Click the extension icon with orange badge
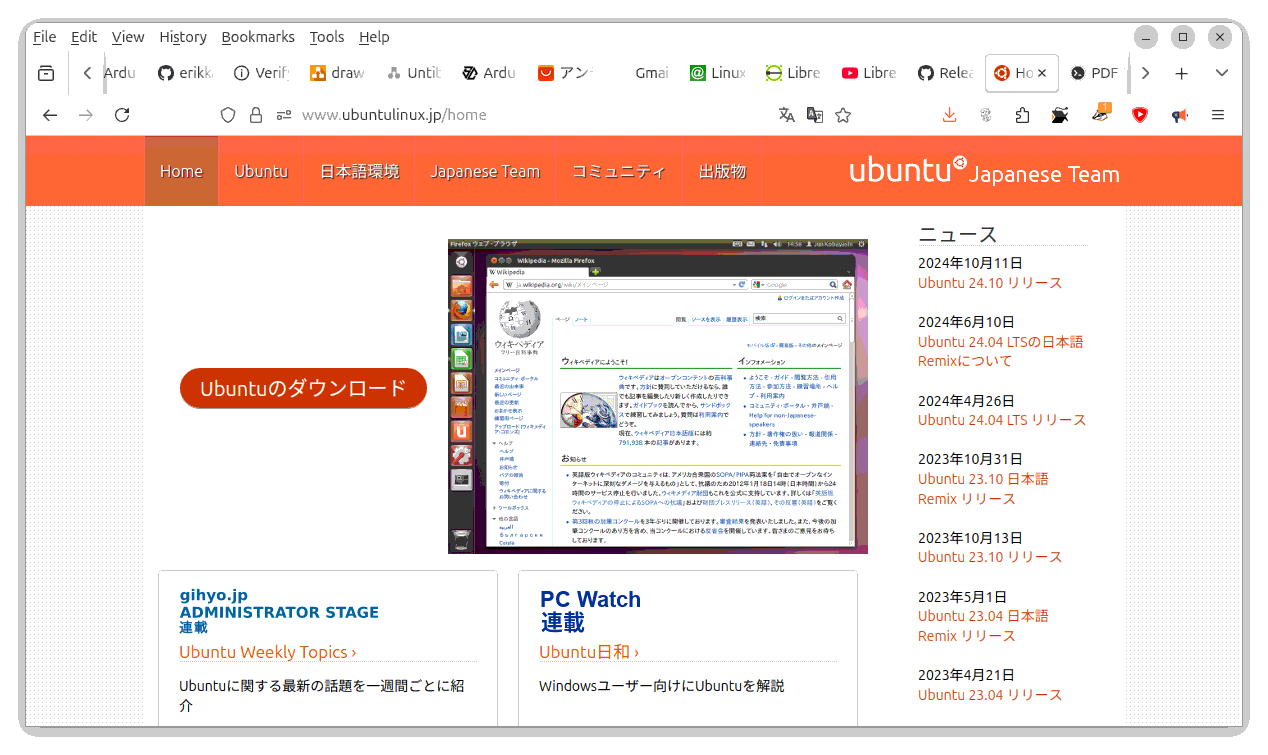This screenshot has height=755, width=1268. click(x=1101, y=113)
